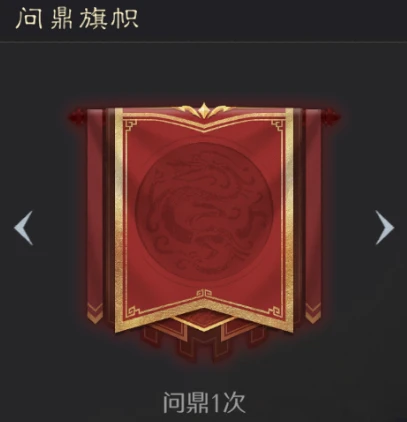Select the 问鼎1次 caption below banner
Image resolution: width=407 pixels, height=422 pixels.
pos(204,403)
